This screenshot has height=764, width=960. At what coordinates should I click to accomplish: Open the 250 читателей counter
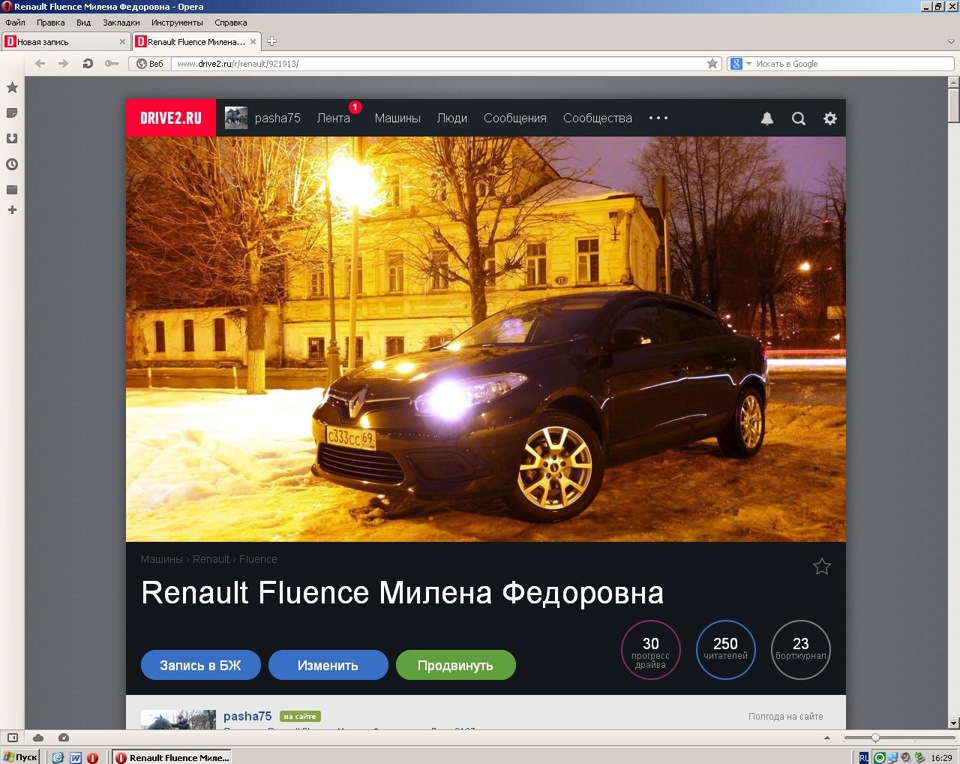[726, 650]
